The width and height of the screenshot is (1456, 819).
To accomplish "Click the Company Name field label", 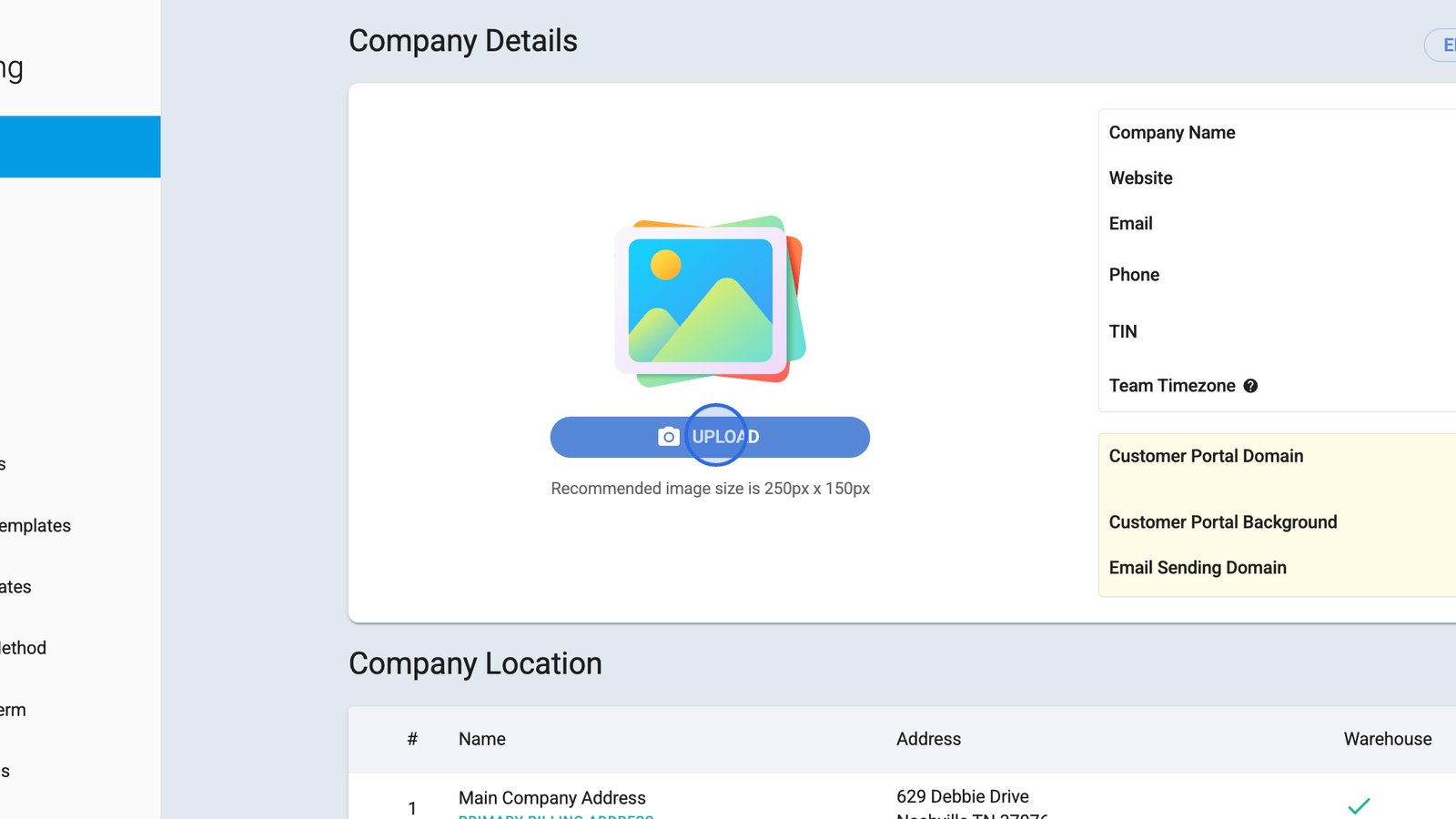I will pos(1171,133).
